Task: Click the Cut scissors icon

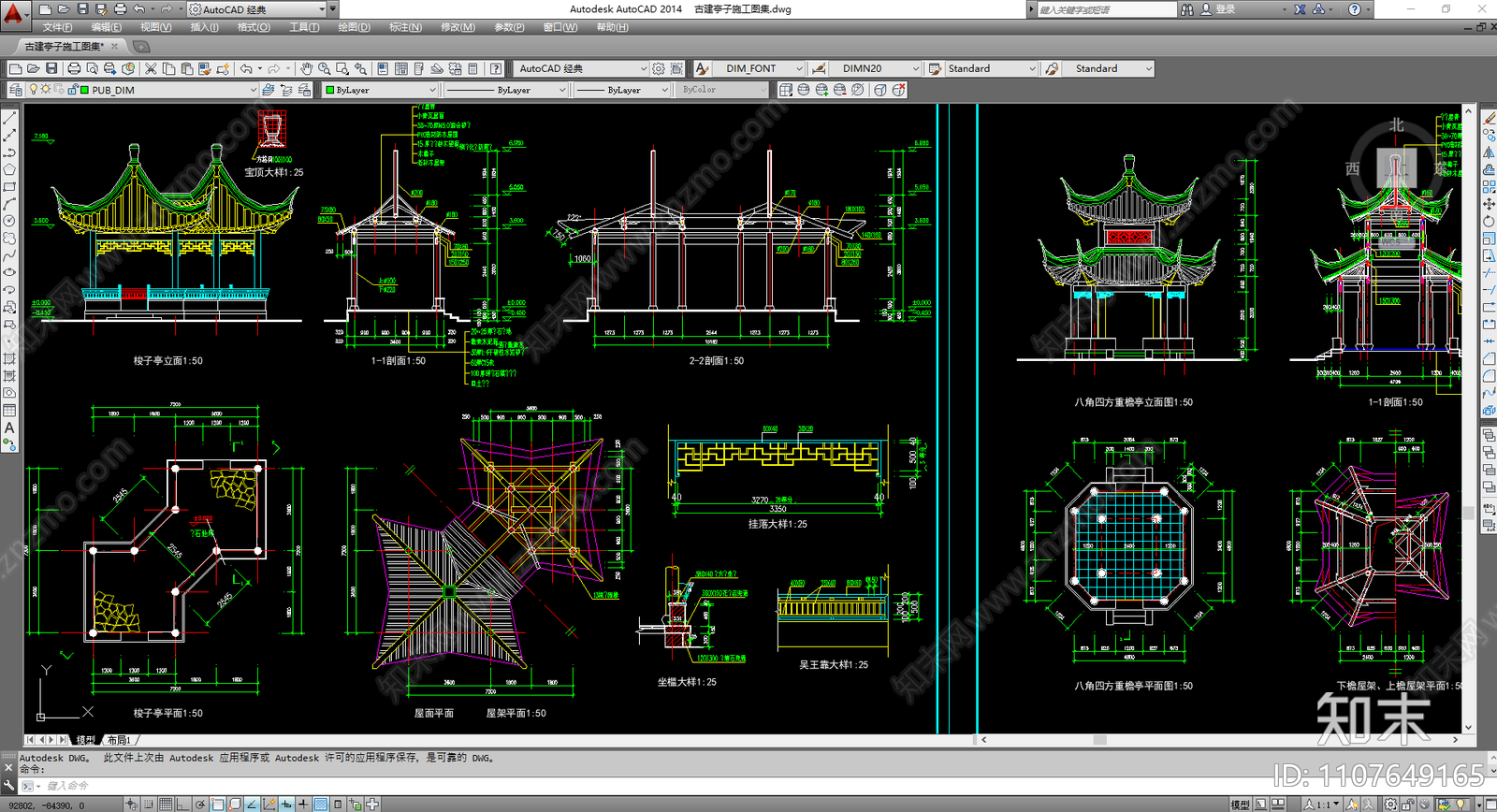Action: tap(151, 68)
